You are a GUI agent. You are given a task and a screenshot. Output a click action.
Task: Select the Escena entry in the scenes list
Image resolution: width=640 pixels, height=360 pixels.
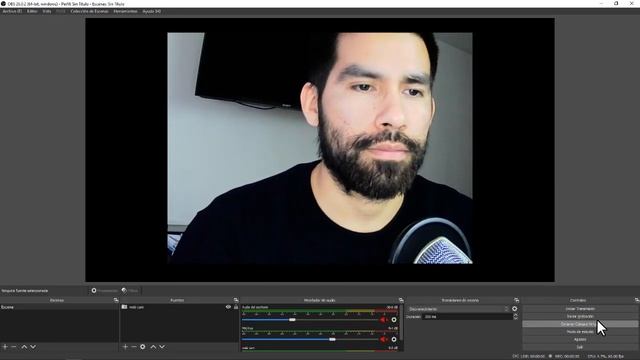click(59, 307)
